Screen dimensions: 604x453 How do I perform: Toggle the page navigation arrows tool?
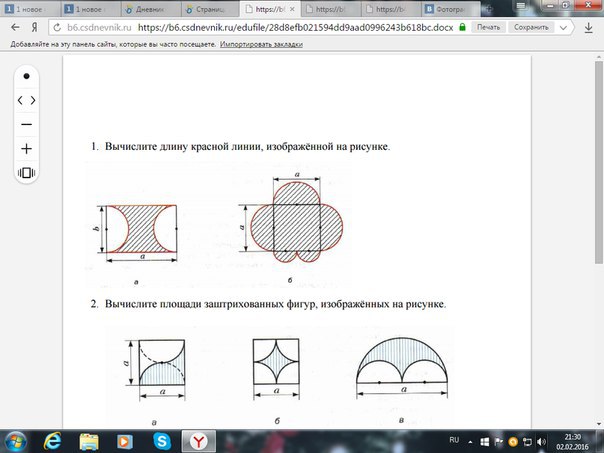pyautogui.click(x=26, y=101)
